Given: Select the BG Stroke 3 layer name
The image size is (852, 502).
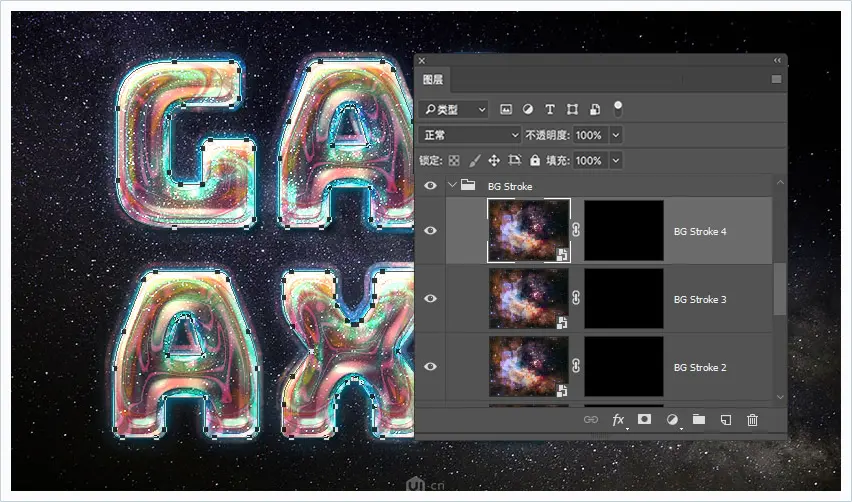Looking at the screenshot, I should pyautogui.click(x=700, y=299).
